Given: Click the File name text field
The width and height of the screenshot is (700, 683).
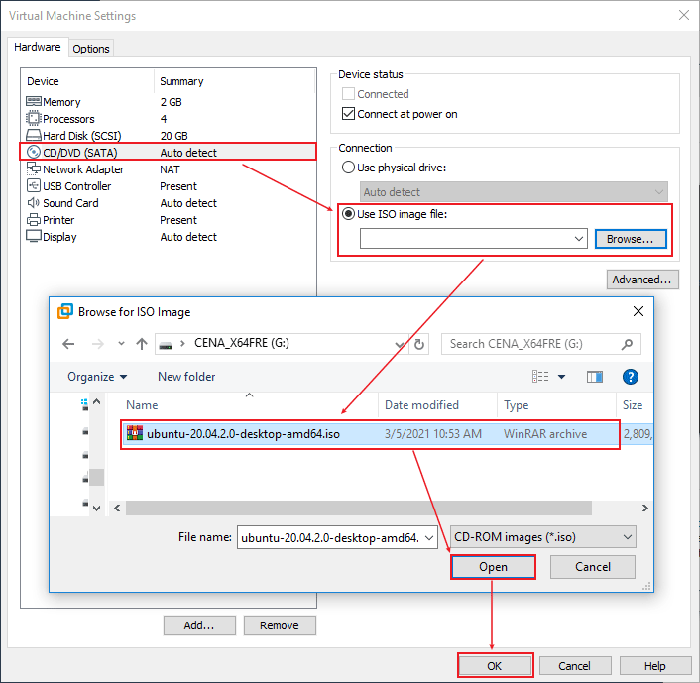Looking at the screenshot, I should 329,537.
